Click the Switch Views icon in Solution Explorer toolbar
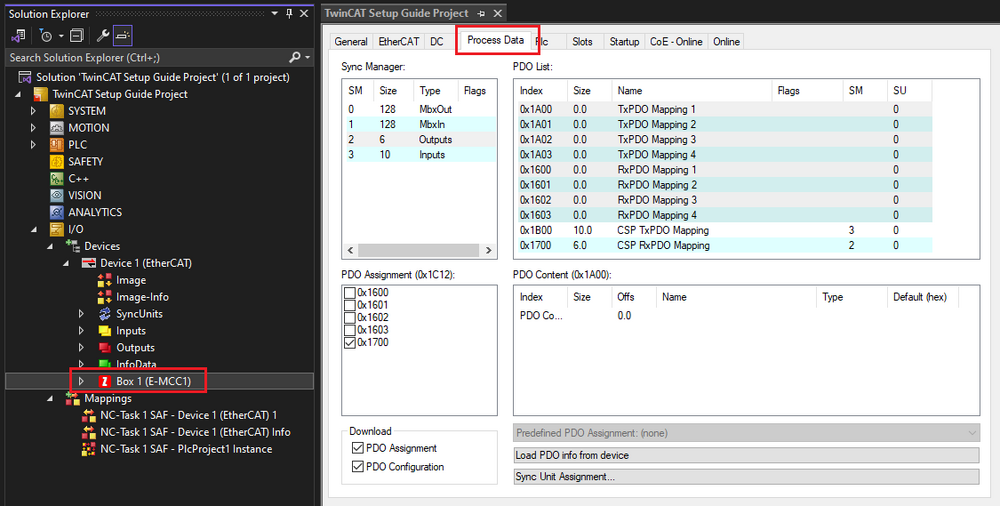1000x506 pixels. pyautogui.click(x=18, y=36)
